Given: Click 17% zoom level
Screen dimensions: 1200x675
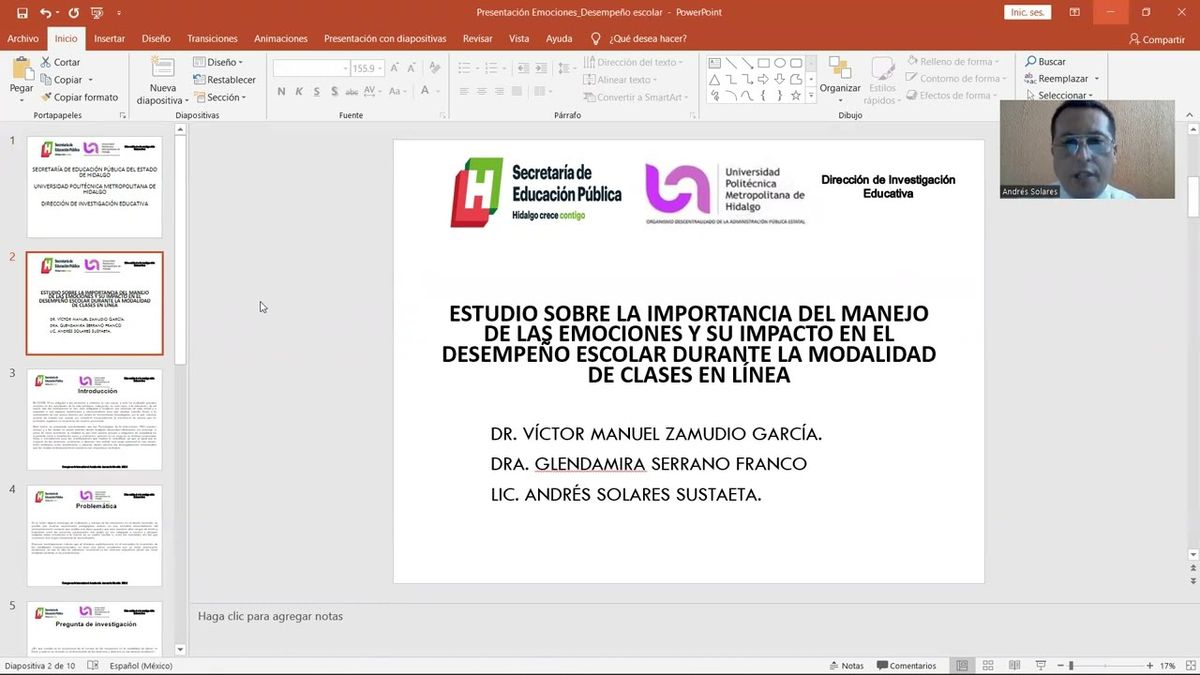Looking at the screenshot, I should 1168,665.
